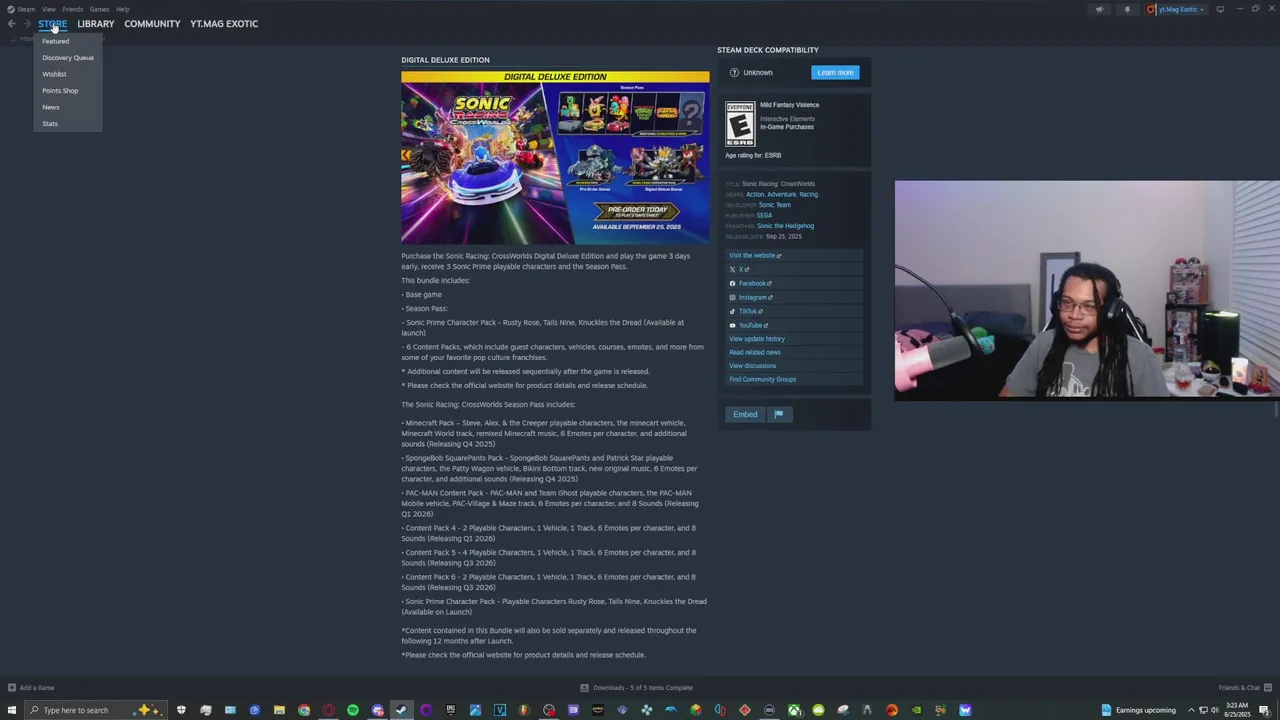This screenshot has height=720, width=1280.
Task: Open the Downloads status at the bottom
Action: [x=637, y=688]
